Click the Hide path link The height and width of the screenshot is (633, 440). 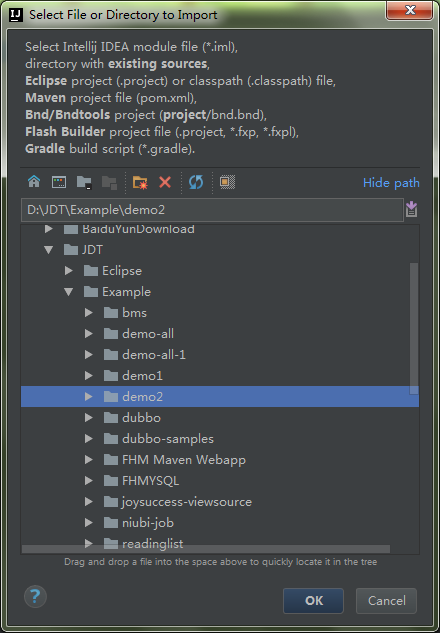point(391,183)
